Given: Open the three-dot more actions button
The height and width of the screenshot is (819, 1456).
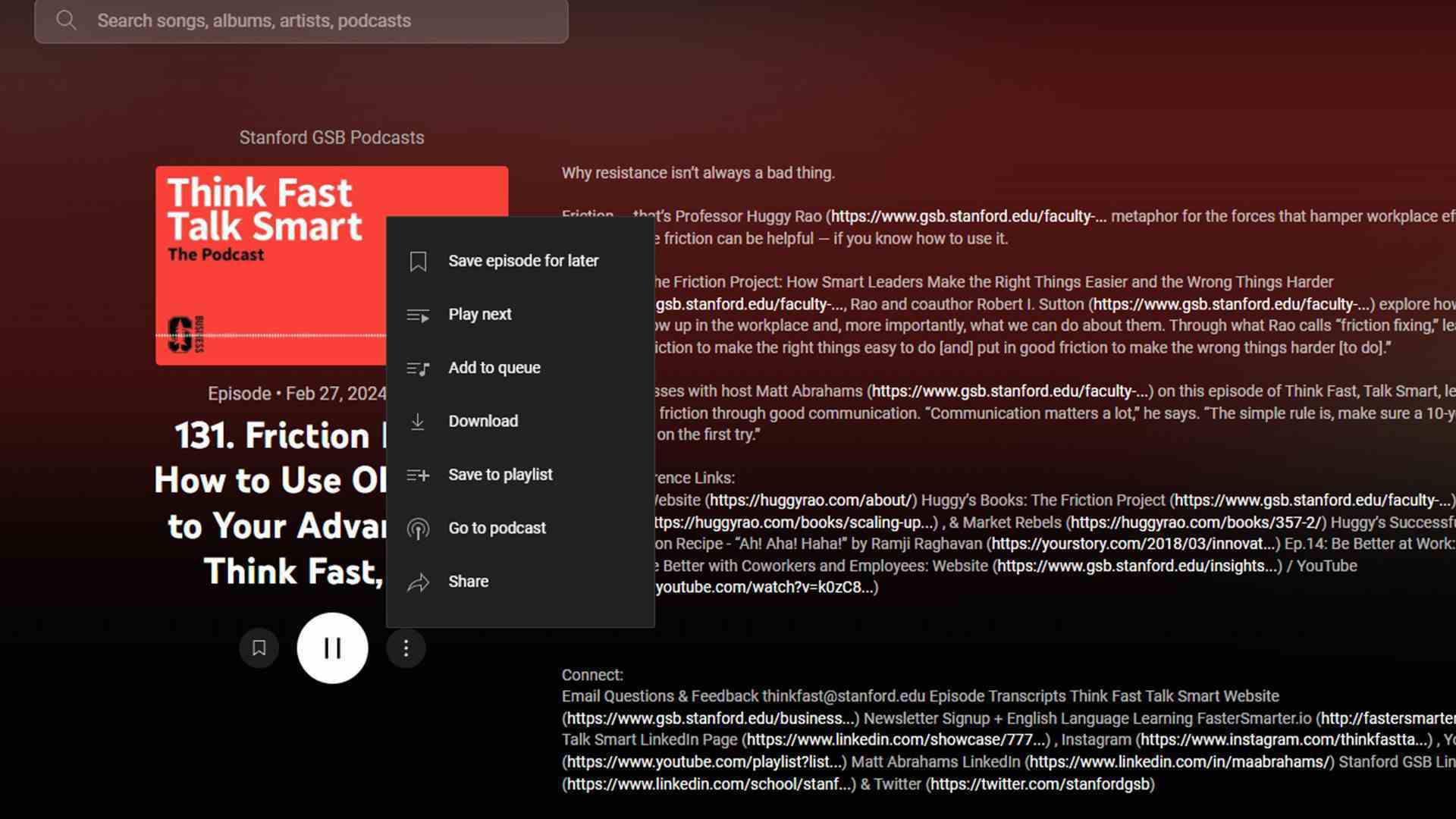Looking at the screenshot, I should [x=406, y=648].
